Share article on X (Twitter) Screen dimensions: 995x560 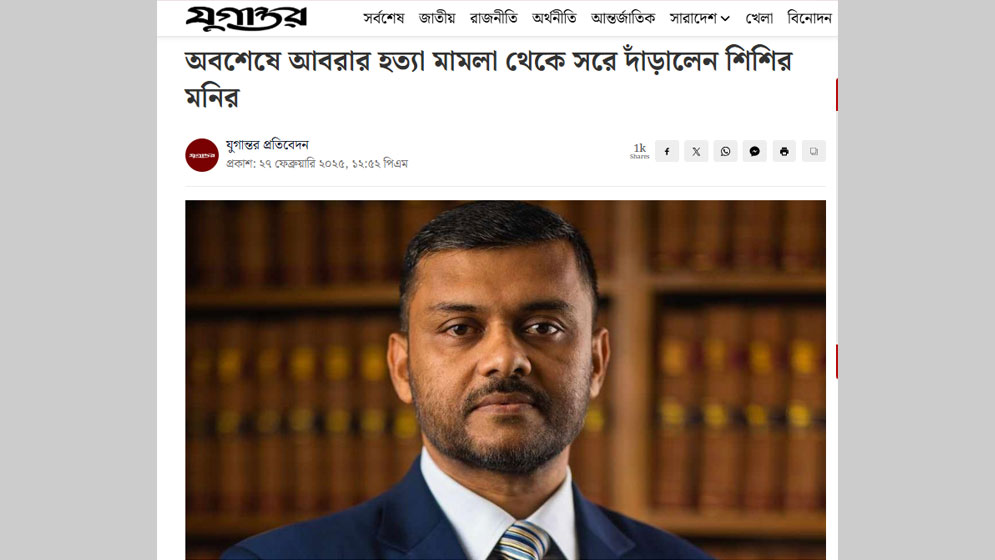(696, 151)
